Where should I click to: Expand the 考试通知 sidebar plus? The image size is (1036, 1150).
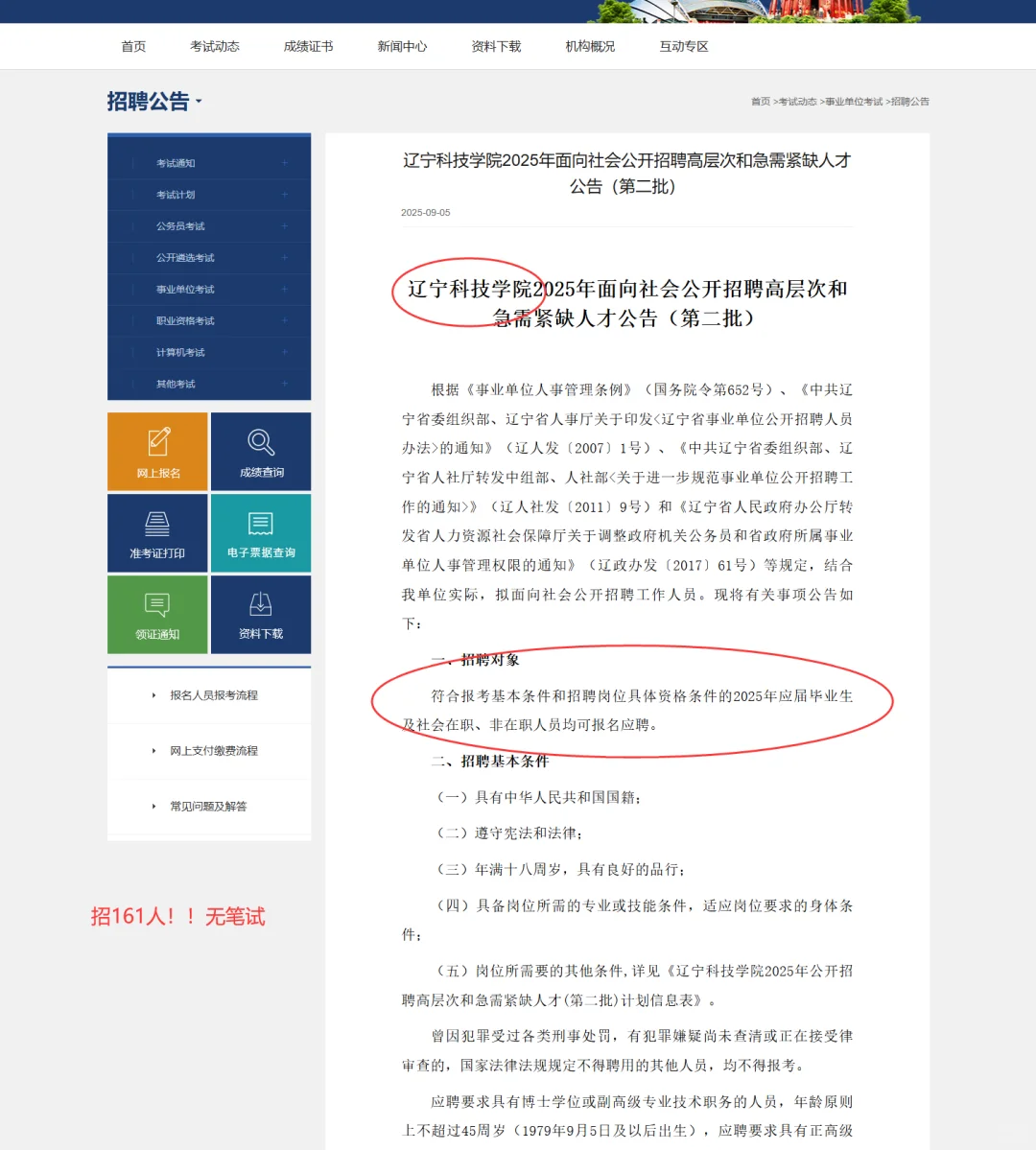coord(285,163)
